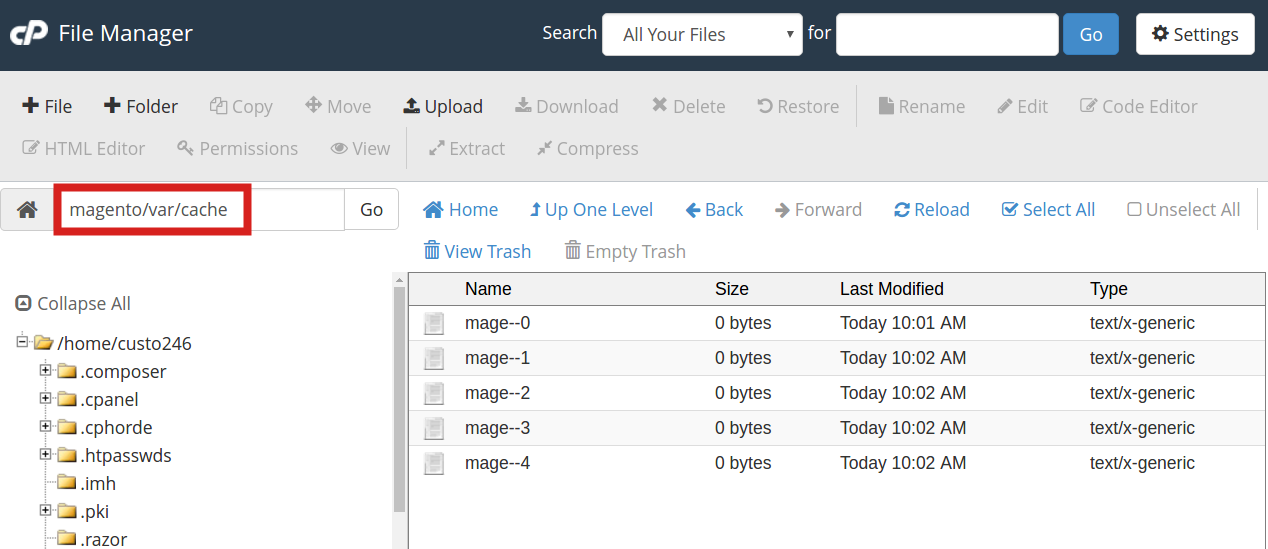Viewport: 1268px width, 549px height.
Task: Click the Reload icon button
Action: [x=931, y=209]
